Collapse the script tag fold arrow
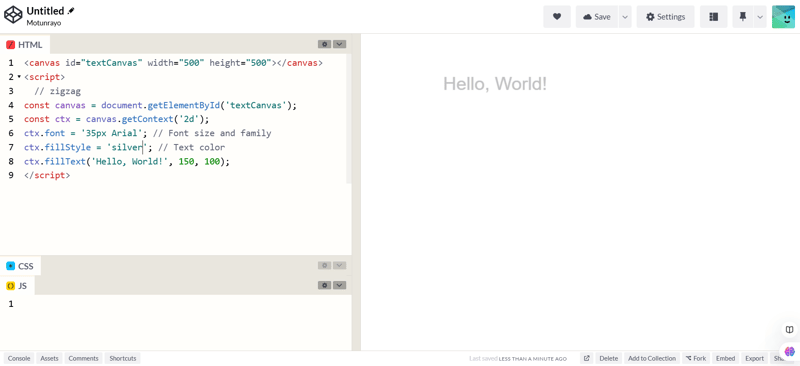The height and width of the screenshot is (366, 800). point(19,77)
